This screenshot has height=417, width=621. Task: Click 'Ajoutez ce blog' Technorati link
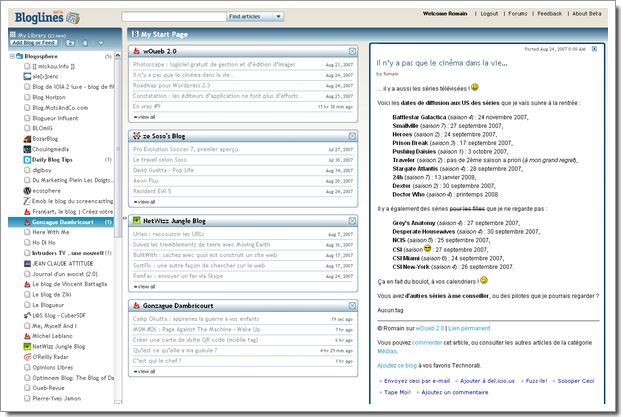pyautogui.click(x=397, y=366)
